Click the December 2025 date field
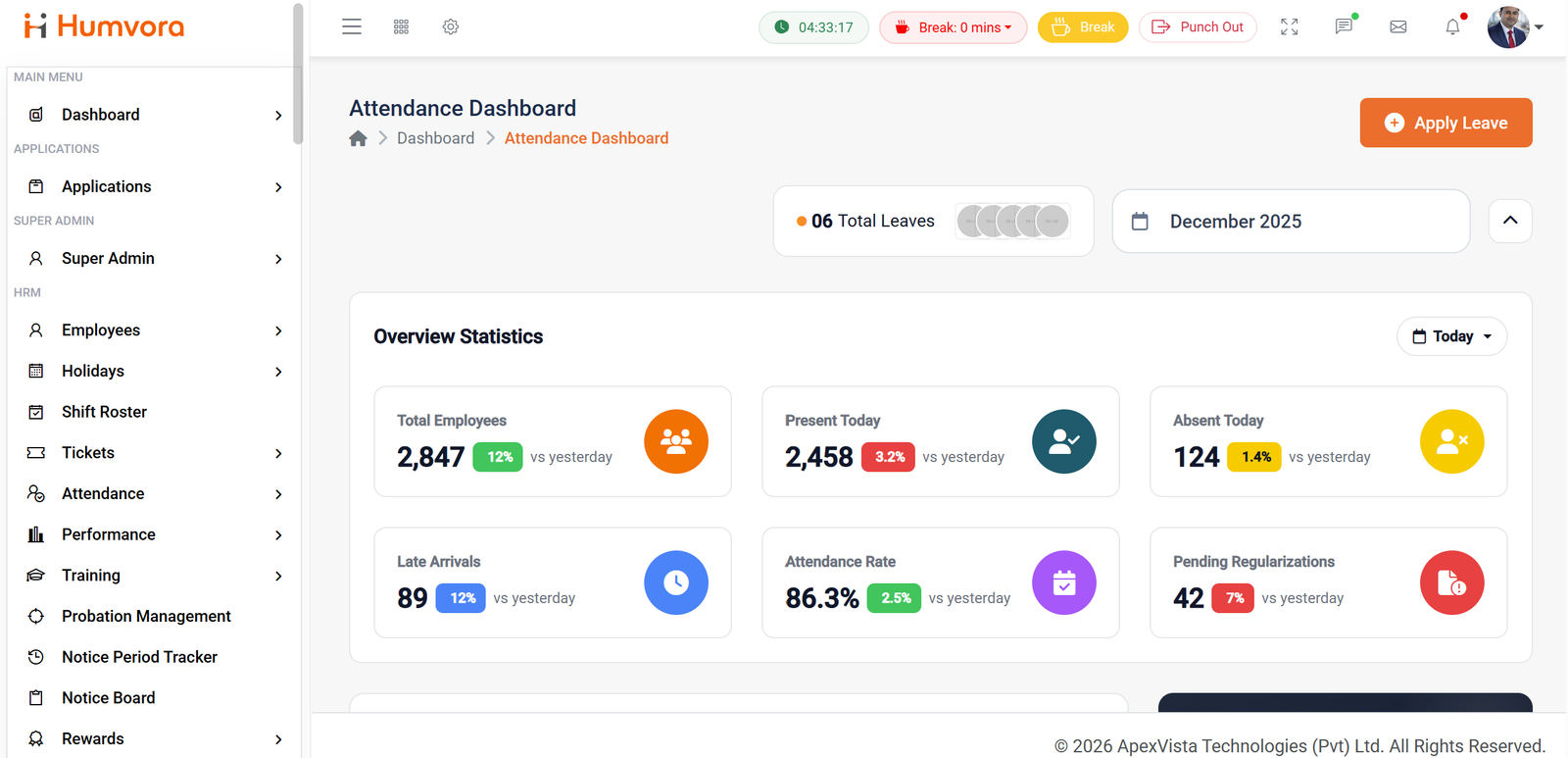The image size is (1568, 758). 1291,222
